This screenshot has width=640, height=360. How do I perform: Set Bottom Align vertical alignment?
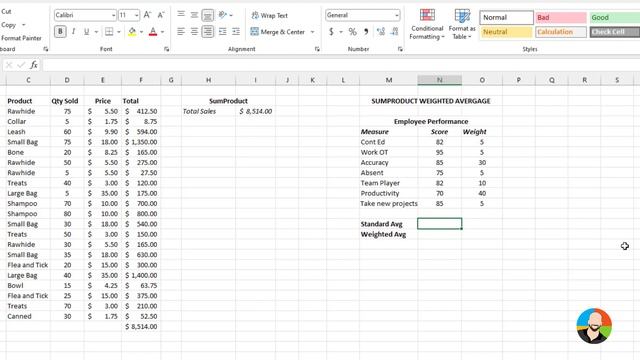[208, 15]
